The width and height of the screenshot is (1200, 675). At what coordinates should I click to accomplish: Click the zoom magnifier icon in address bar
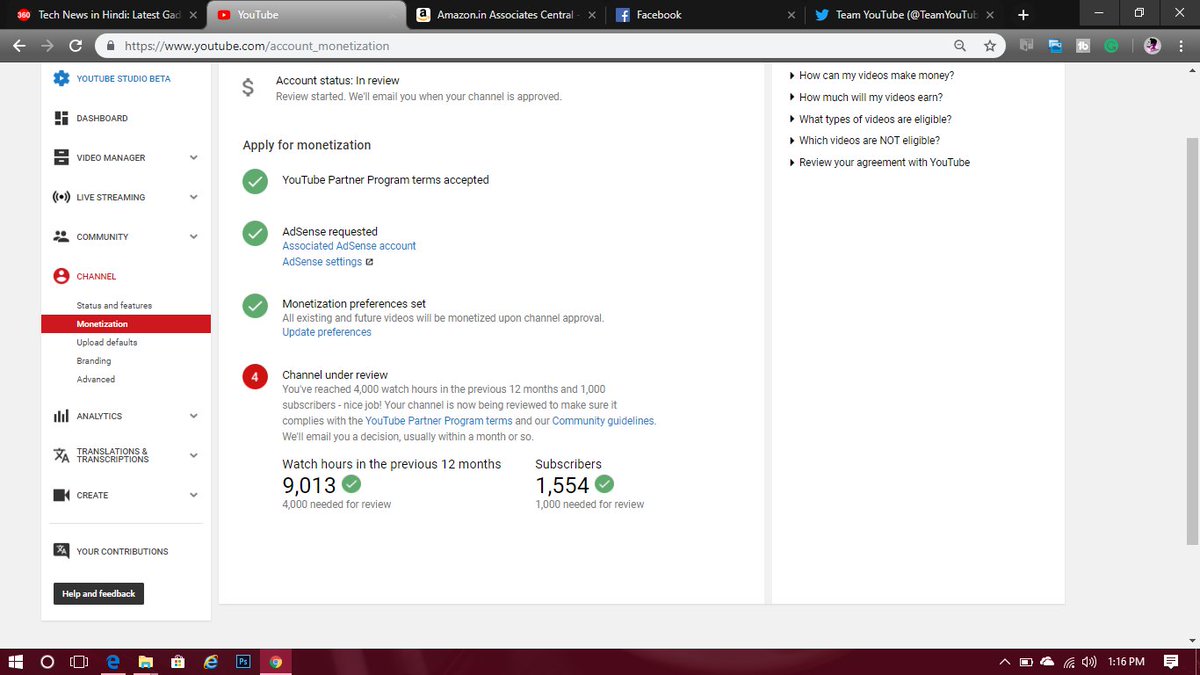960,46
